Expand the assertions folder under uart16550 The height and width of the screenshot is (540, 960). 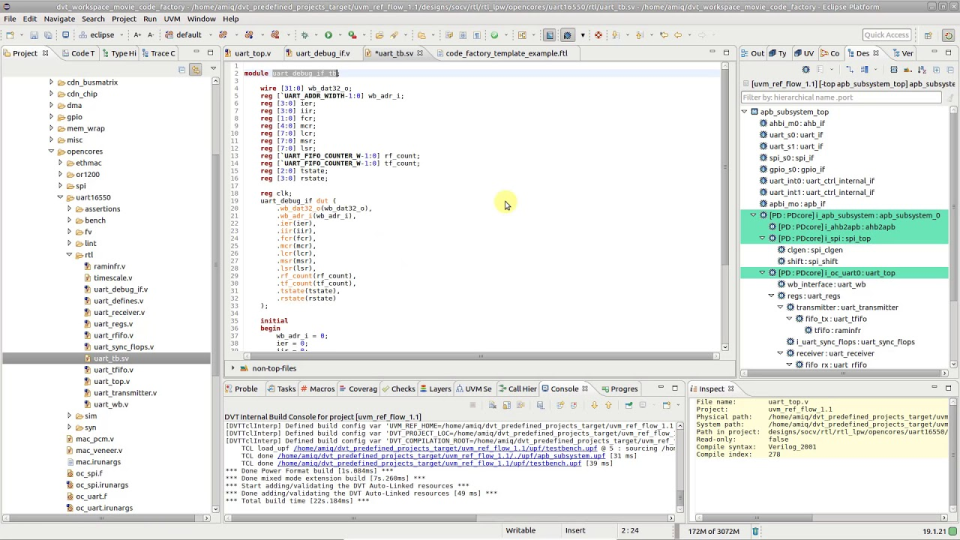69,209
